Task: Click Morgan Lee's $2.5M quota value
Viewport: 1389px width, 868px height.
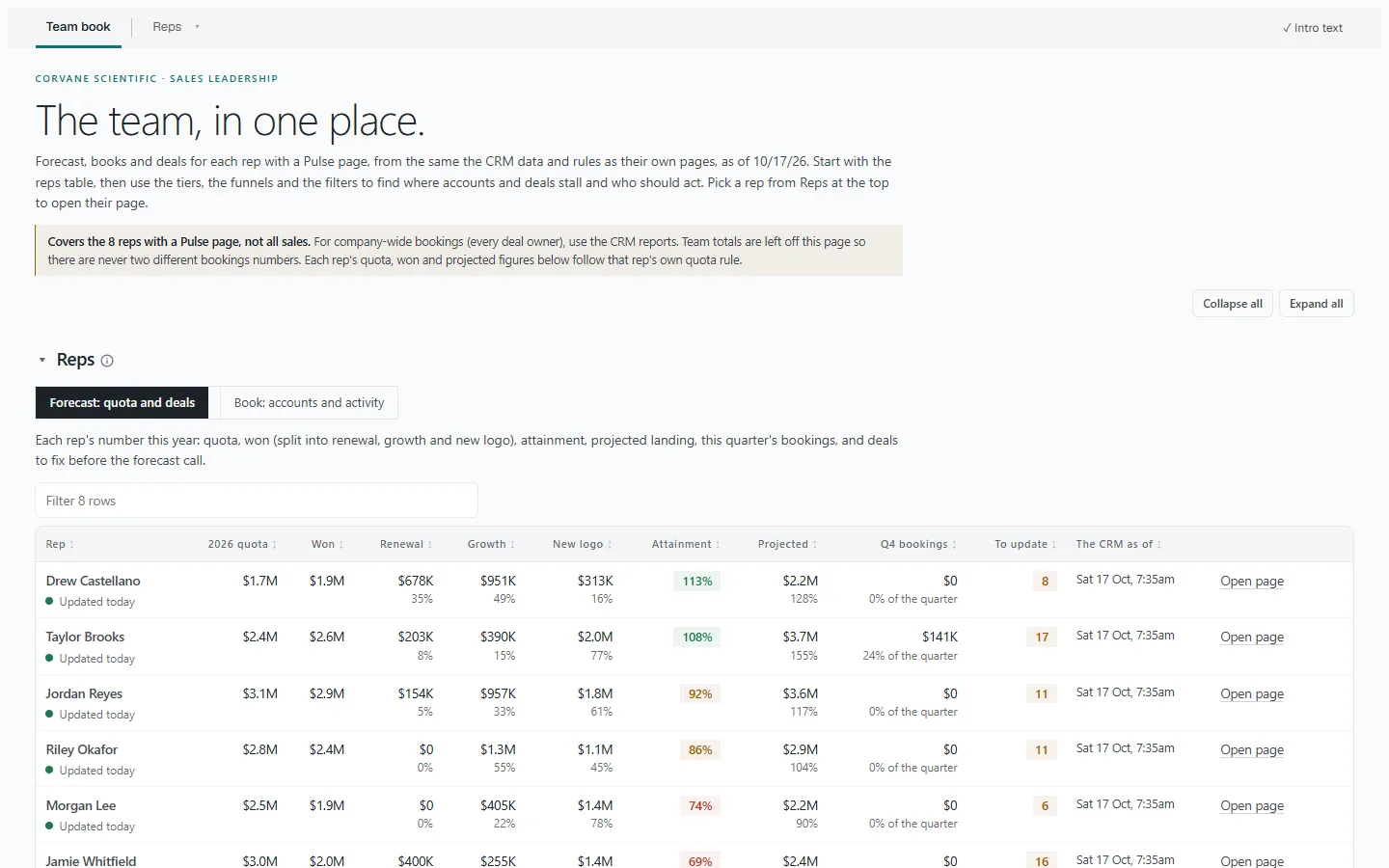Action: coord(260,806)
